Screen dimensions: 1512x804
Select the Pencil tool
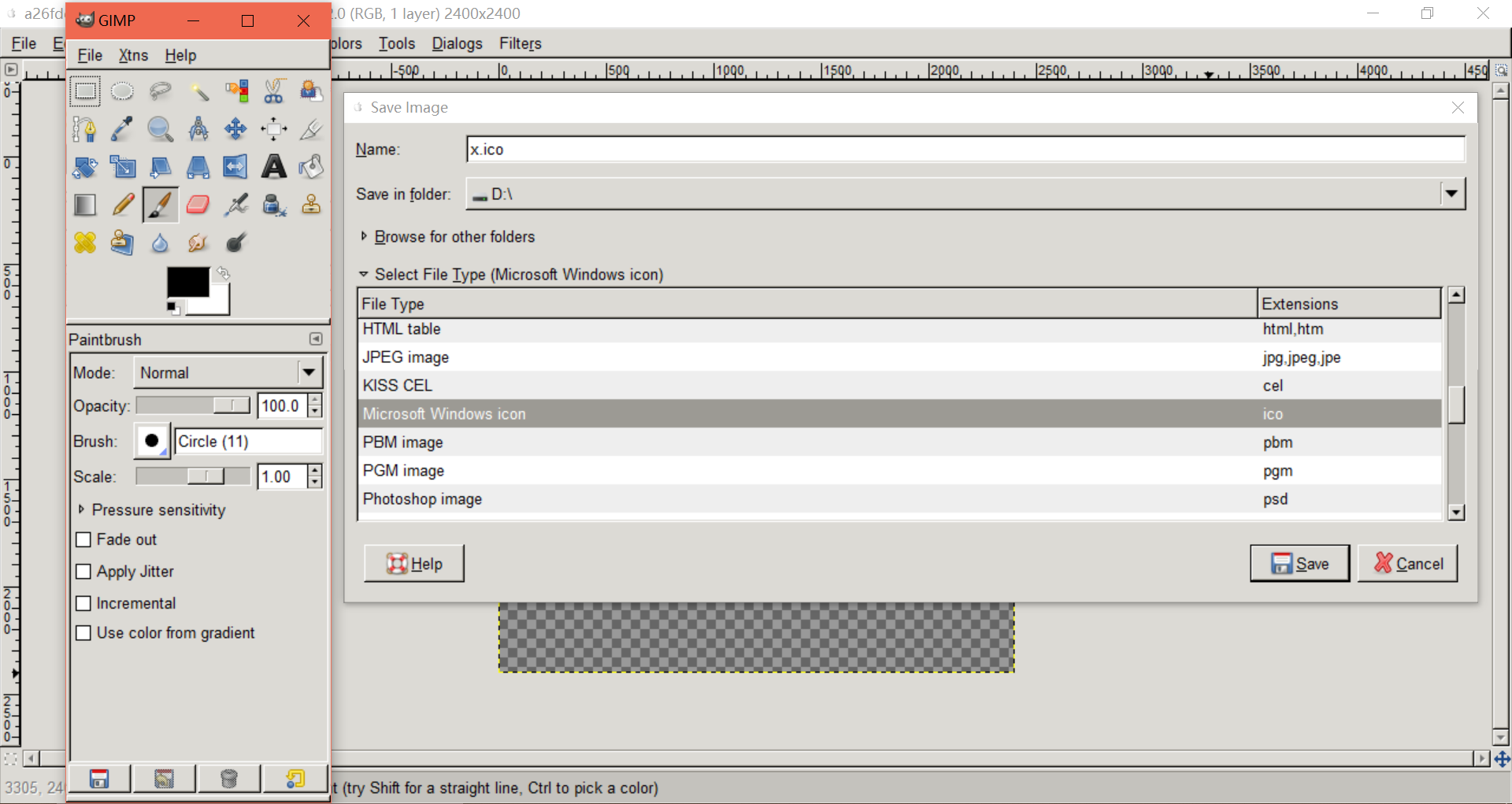point(123,205)
